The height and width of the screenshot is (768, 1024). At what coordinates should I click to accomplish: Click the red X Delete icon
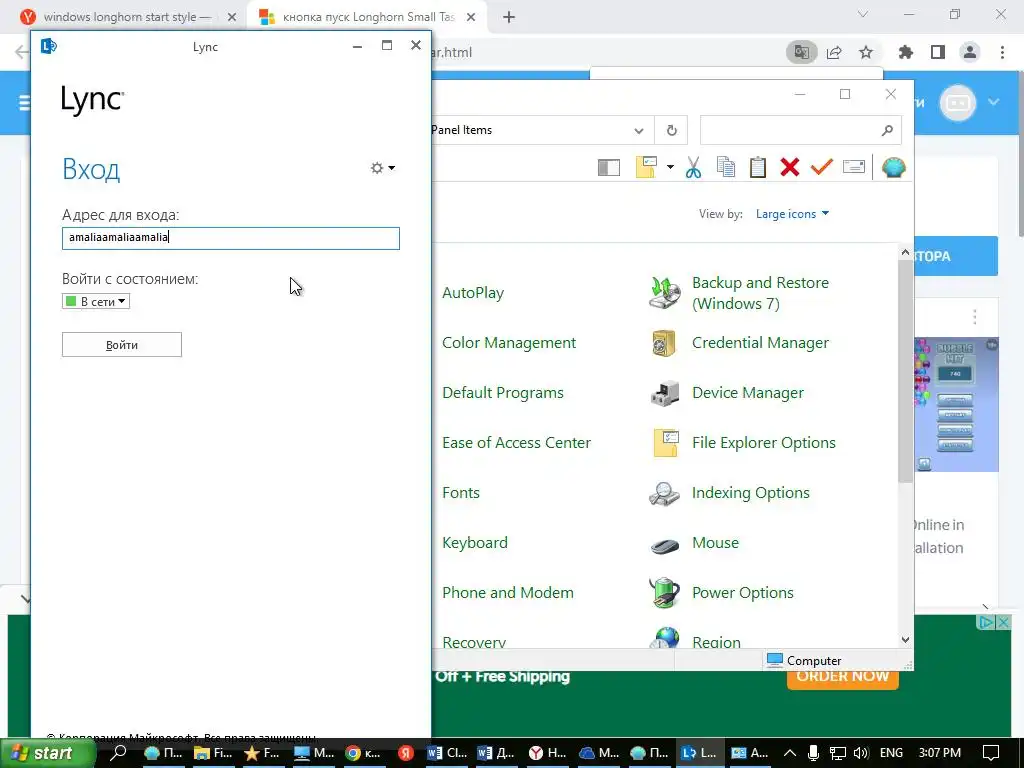tap(790, 167)
